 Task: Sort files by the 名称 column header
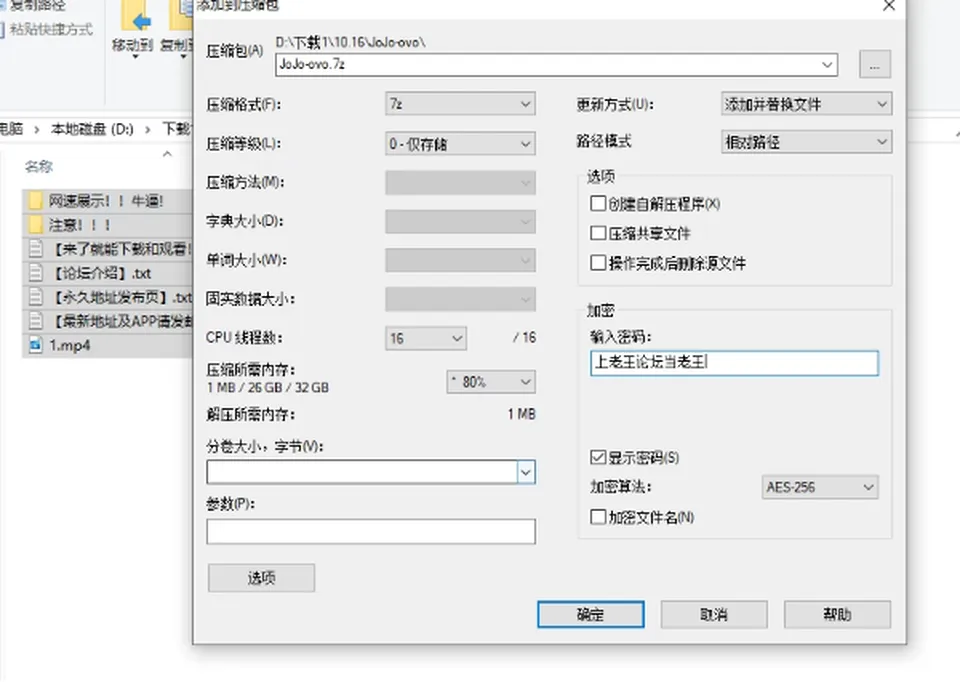39,166
